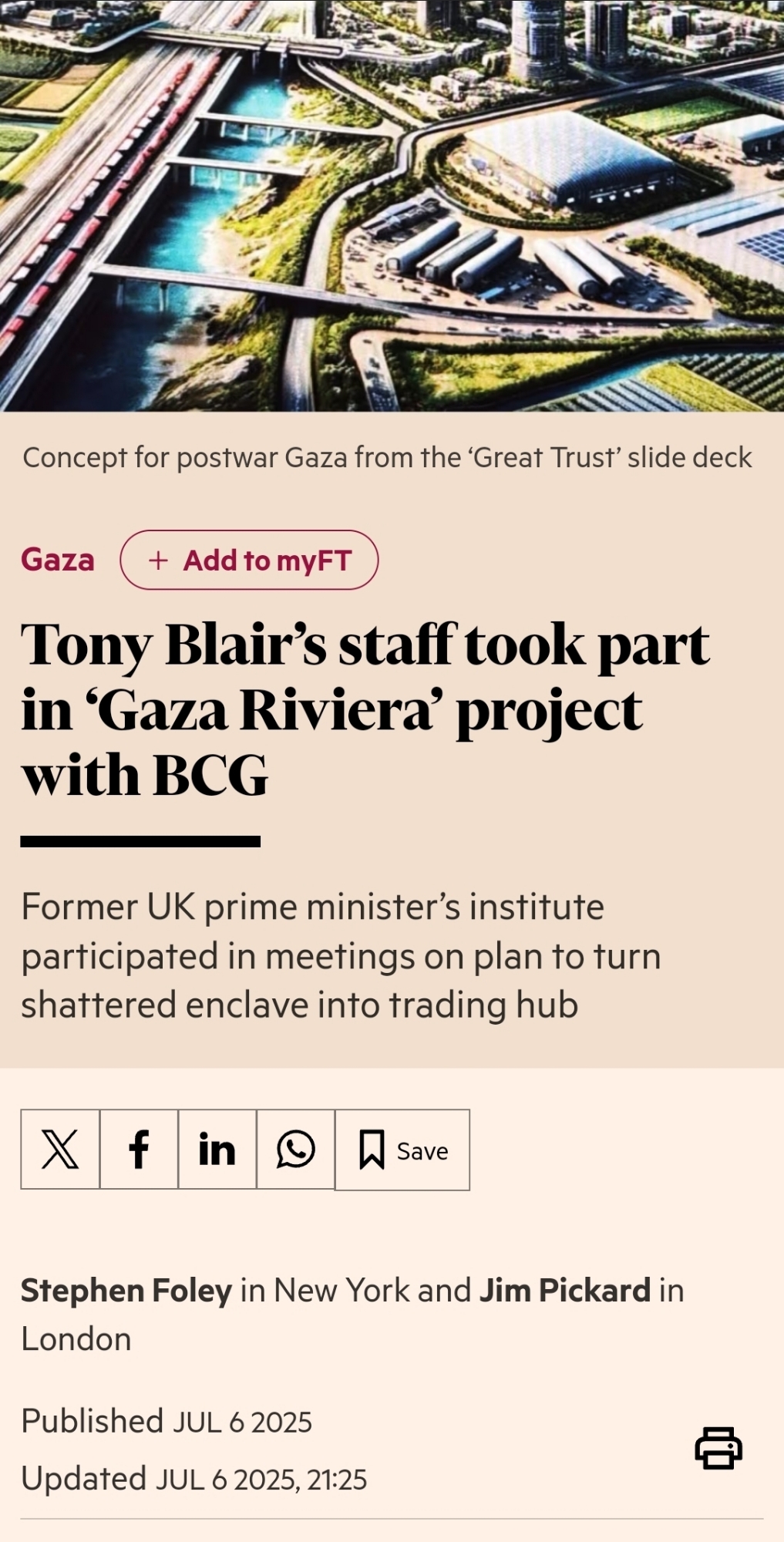Share the article on LinkedIn
Screen dimensions: 784x1542
217,1150
